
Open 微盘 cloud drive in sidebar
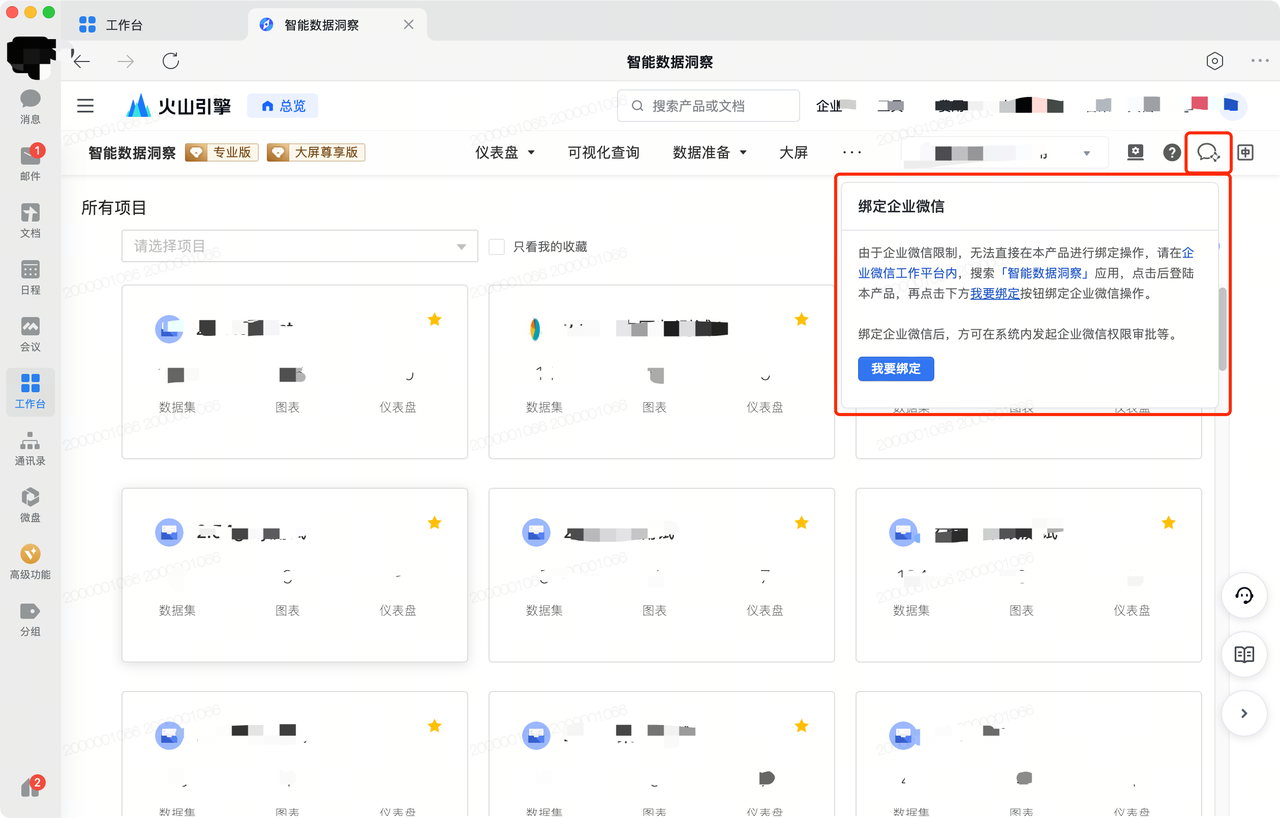click(x=30, y=504)
